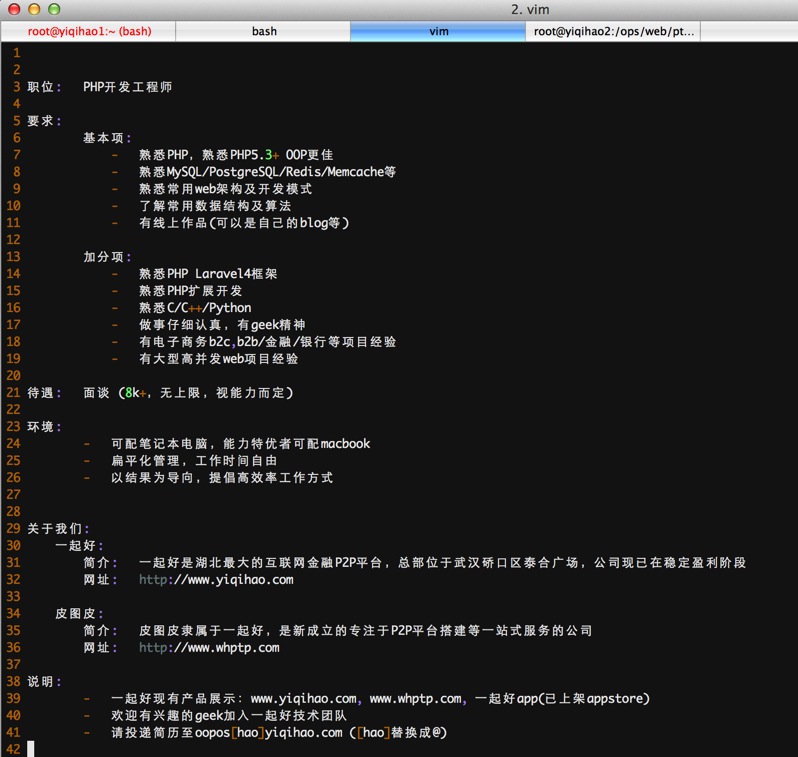Click the red close window button

pyautogui.click(x=13, y=9)
